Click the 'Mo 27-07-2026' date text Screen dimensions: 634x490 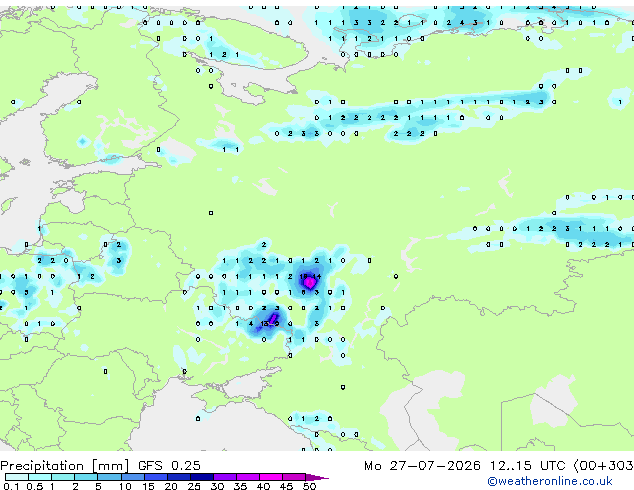click(x=423, y=466)
